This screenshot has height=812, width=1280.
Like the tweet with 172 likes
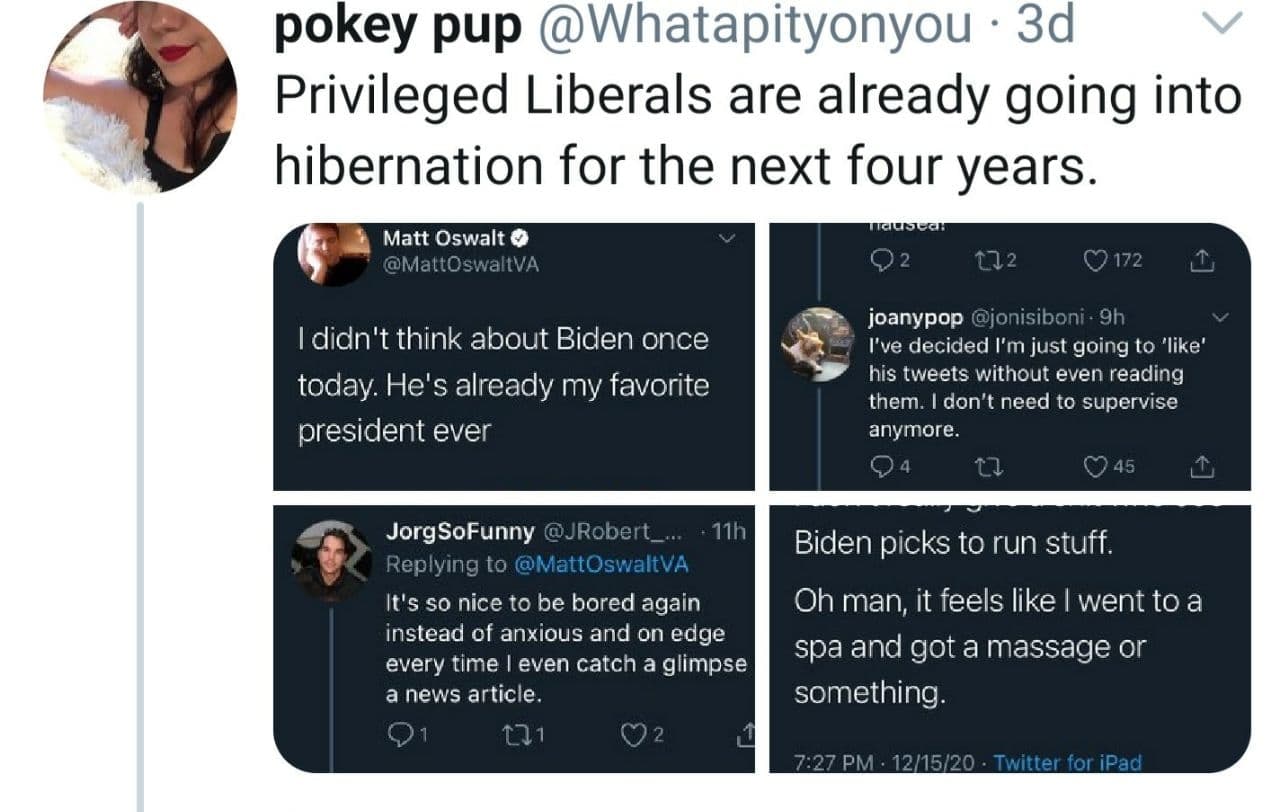[1097, 261]
